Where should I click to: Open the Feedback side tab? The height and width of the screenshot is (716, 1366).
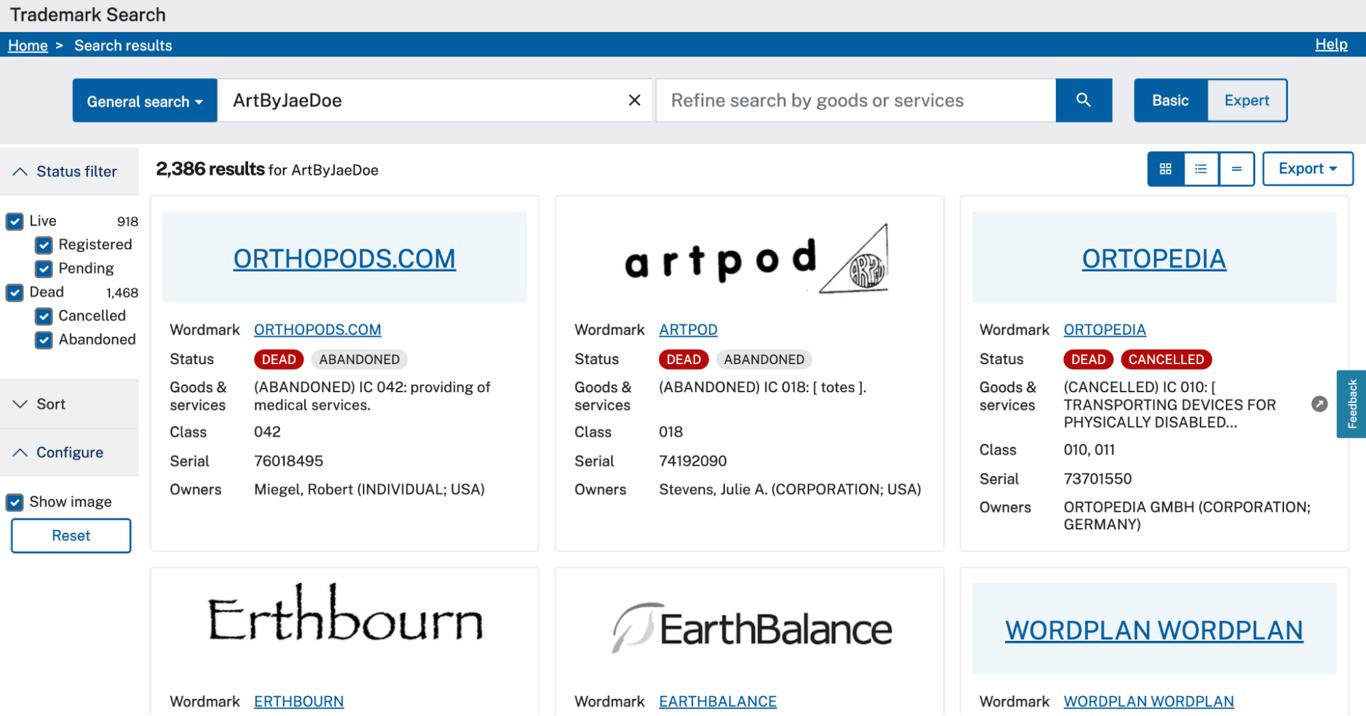(1351, 404)
